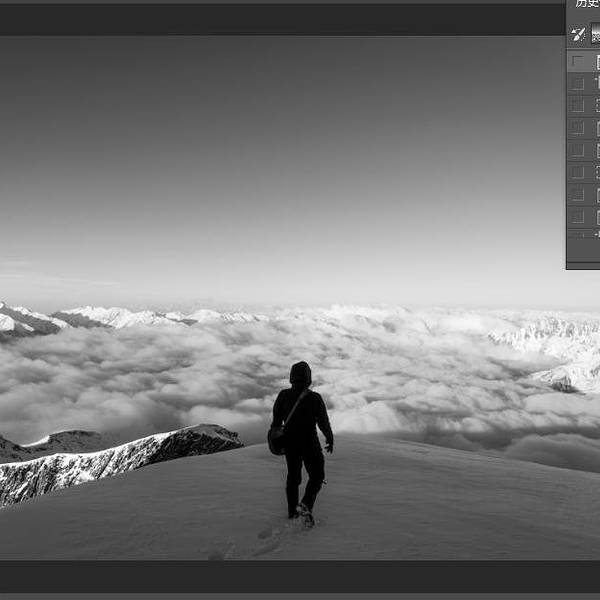Click the footprints in the snow
The height and width of the screenshot is (600, 600).
268,535
